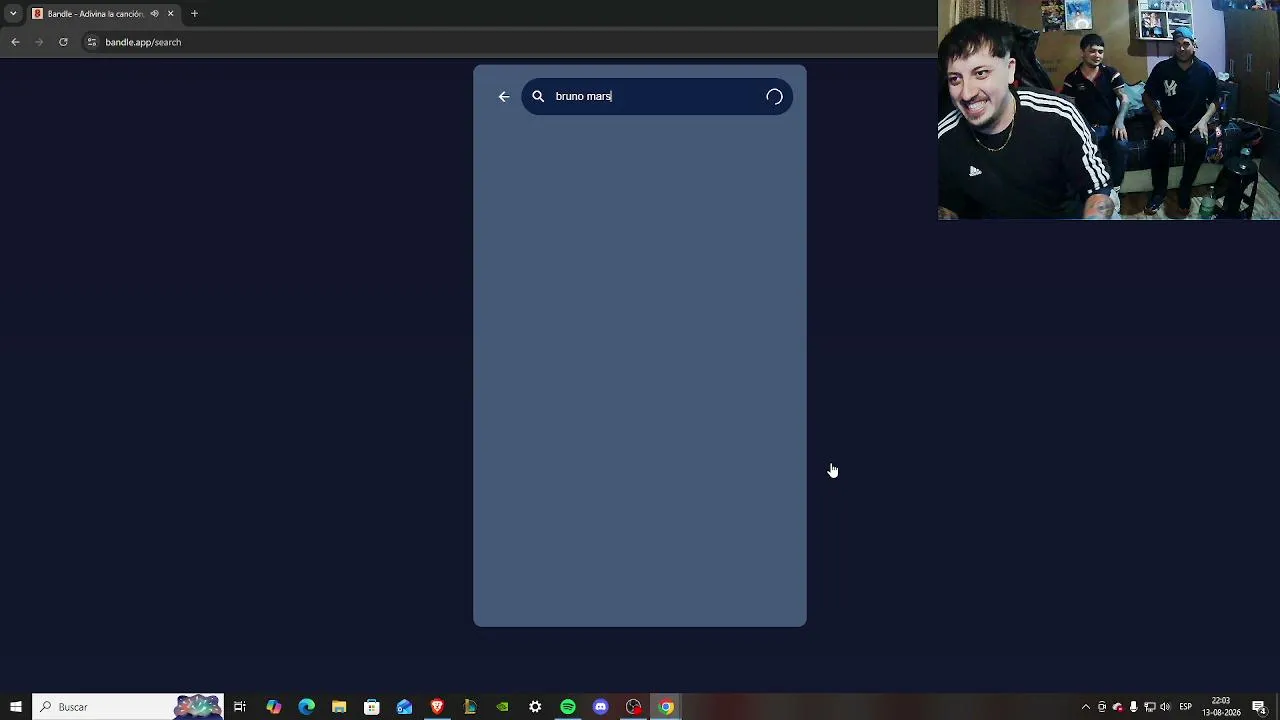Open Spotify from the taskbar

pos(568,707)
